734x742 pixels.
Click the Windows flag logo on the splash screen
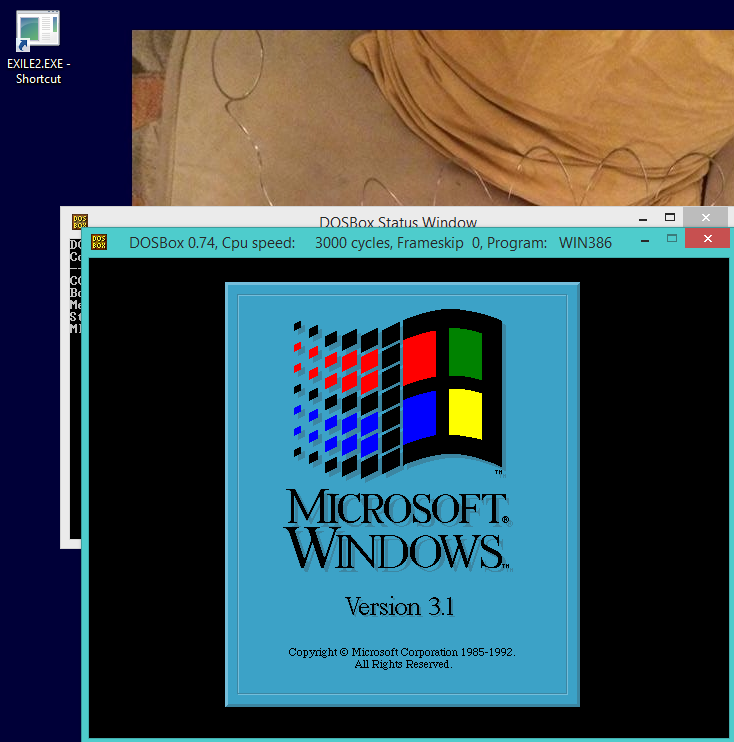pyautogui.click(x=398, y=392)
